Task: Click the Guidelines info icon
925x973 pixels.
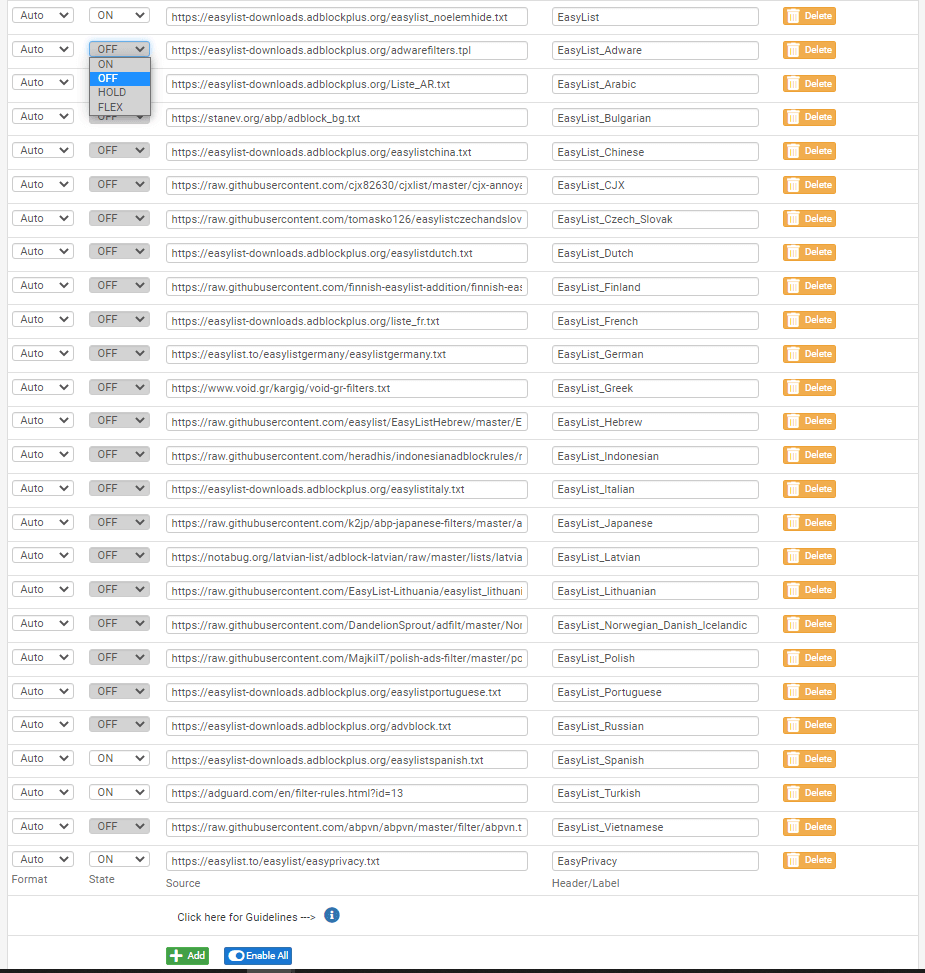Action: 332,915
